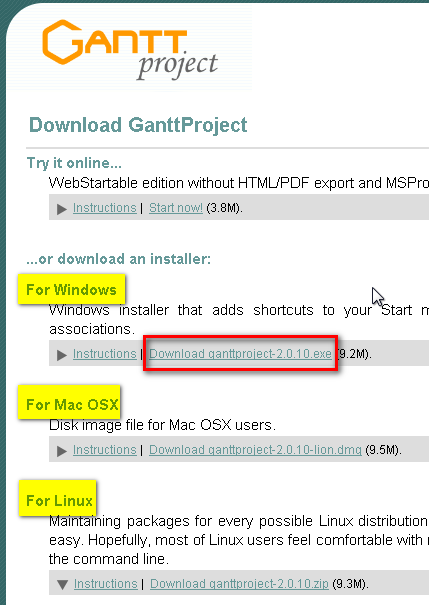Select the For Linux heading
This screenshot has width=429, height=605.
(x=59, y=500)
